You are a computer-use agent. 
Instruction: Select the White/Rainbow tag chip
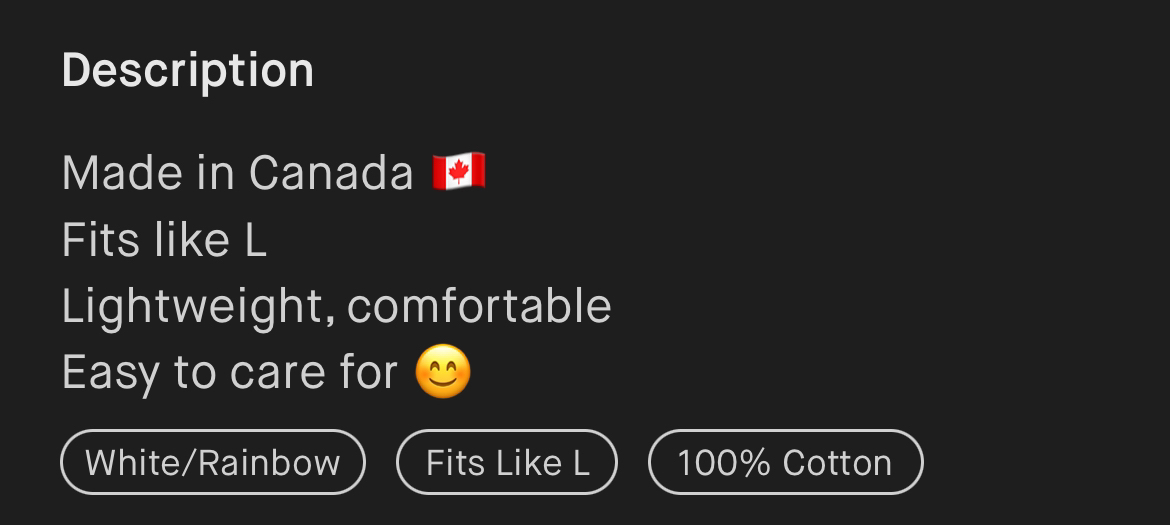tap(213, 462)
